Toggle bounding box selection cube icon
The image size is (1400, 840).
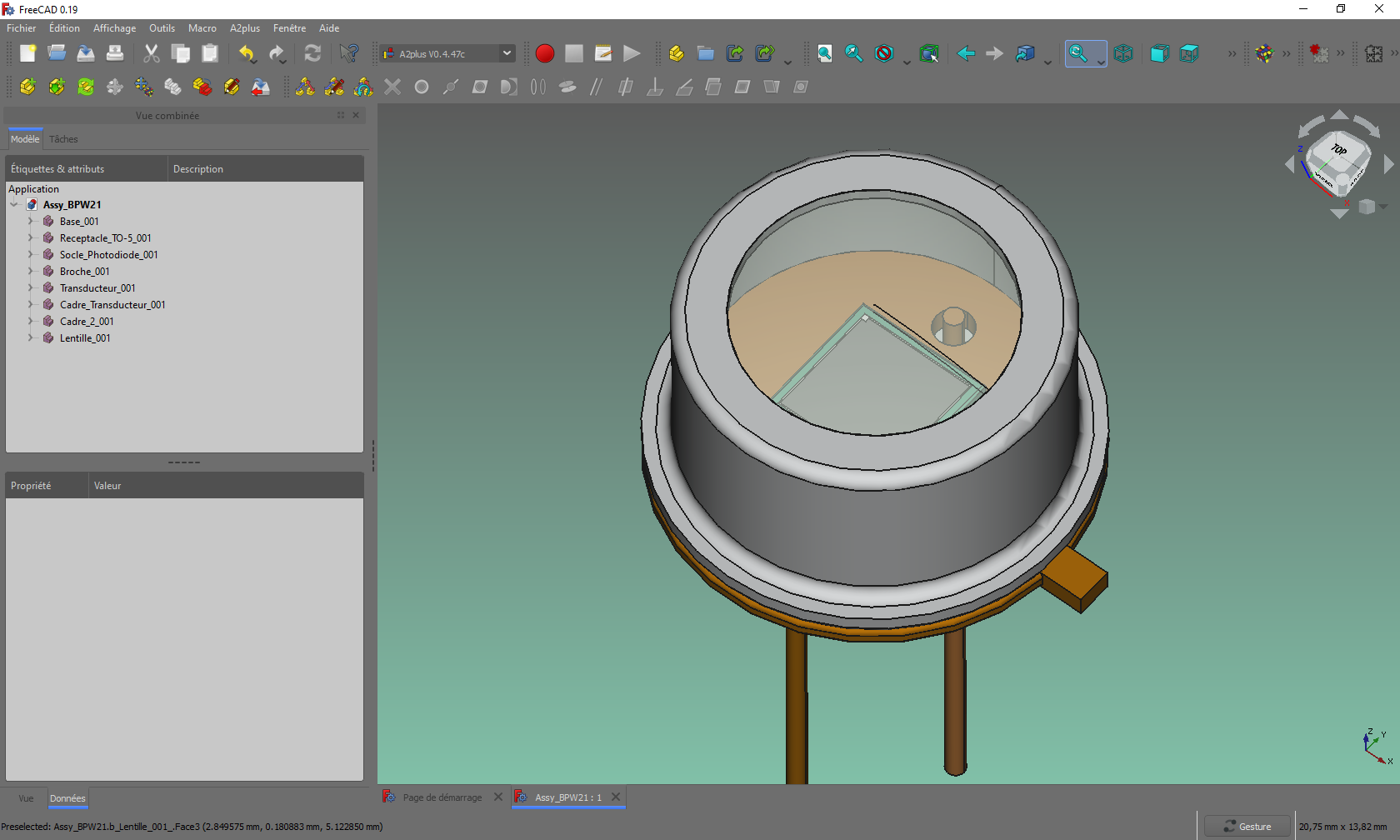point(928,54)
